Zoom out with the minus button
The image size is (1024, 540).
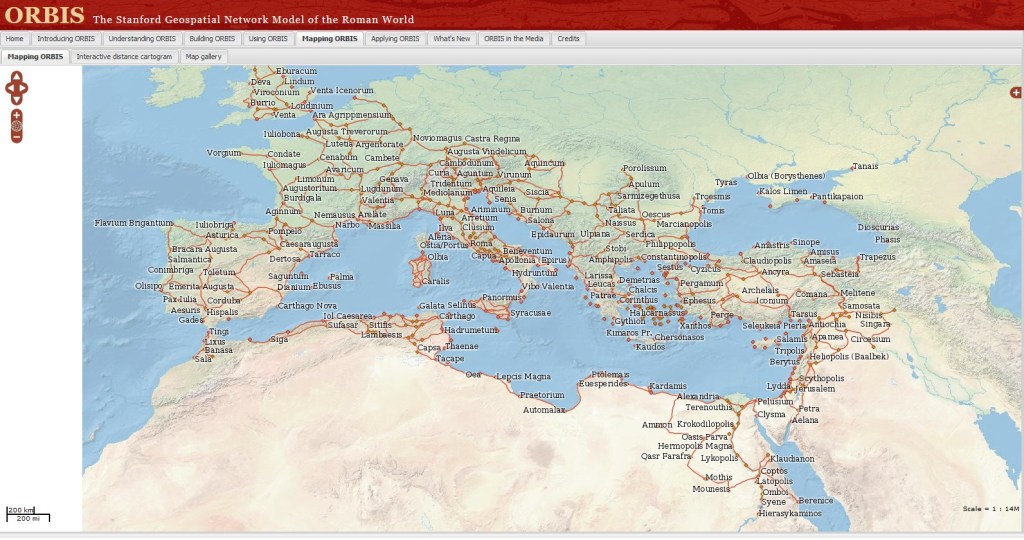pos(16,138)
